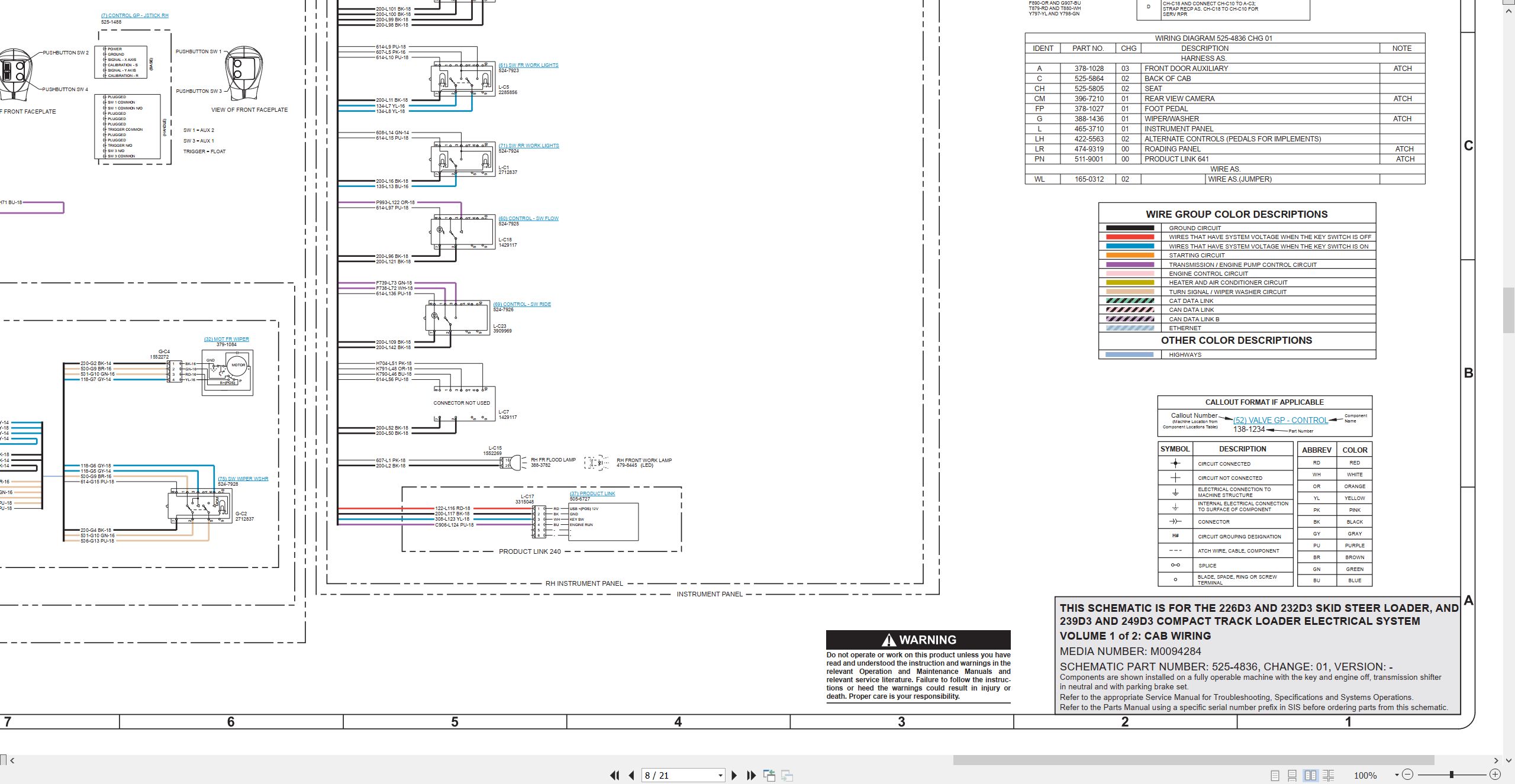The width and height of the screenshot is (1515, 784).
Task: Click the REAR VIEW CAMERA table row
Action: point(1224,99)
